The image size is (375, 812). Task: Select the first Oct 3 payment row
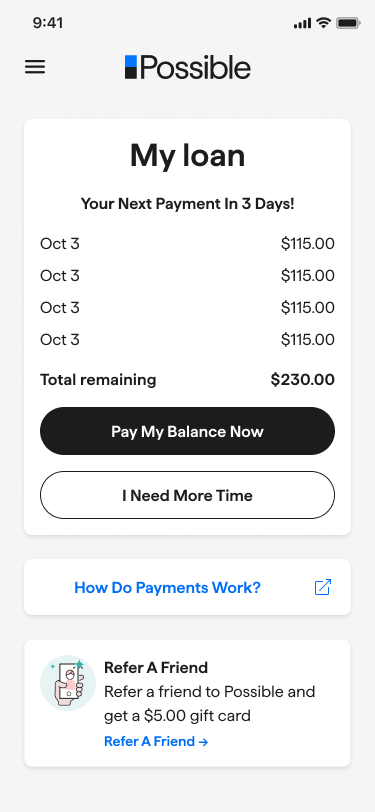tap(188, 243)
